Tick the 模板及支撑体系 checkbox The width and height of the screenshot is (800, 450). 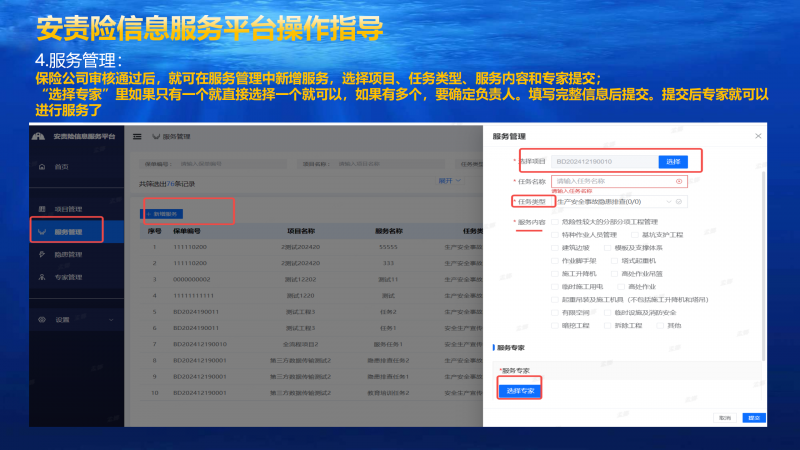(607, 247)
